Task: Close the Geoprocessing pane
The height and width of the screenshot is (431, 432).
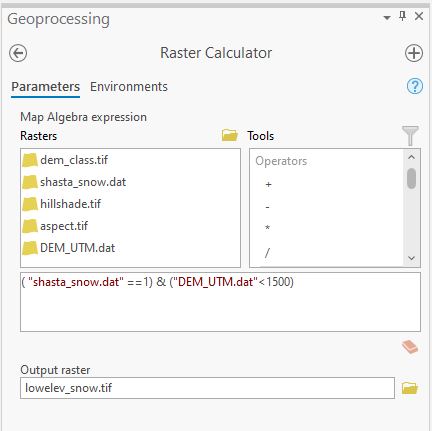Action: click(419, 16)
